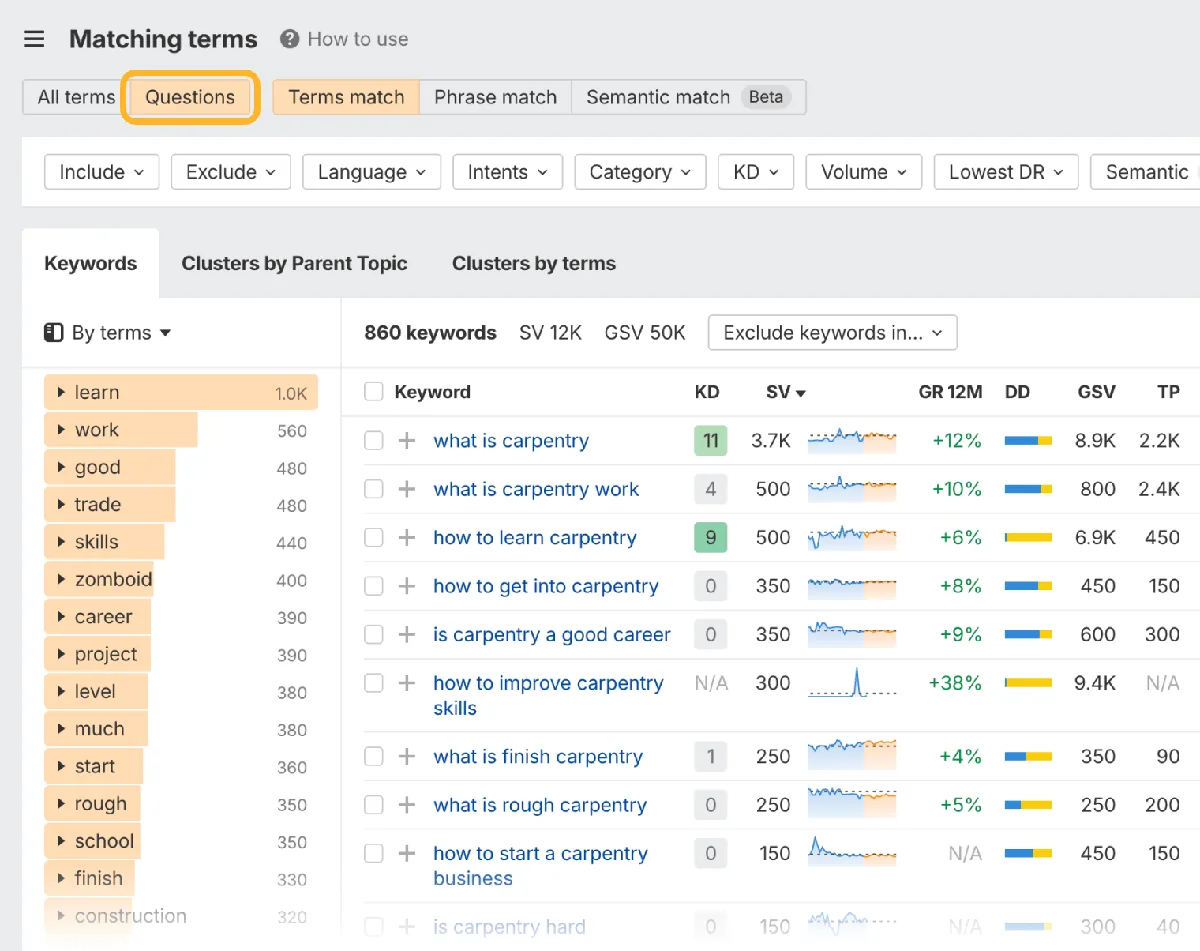This screenshot has height=951, width=1200.
Task: Click the KD badge 11 for 'what is carpentry'
Action: point(711,441)
